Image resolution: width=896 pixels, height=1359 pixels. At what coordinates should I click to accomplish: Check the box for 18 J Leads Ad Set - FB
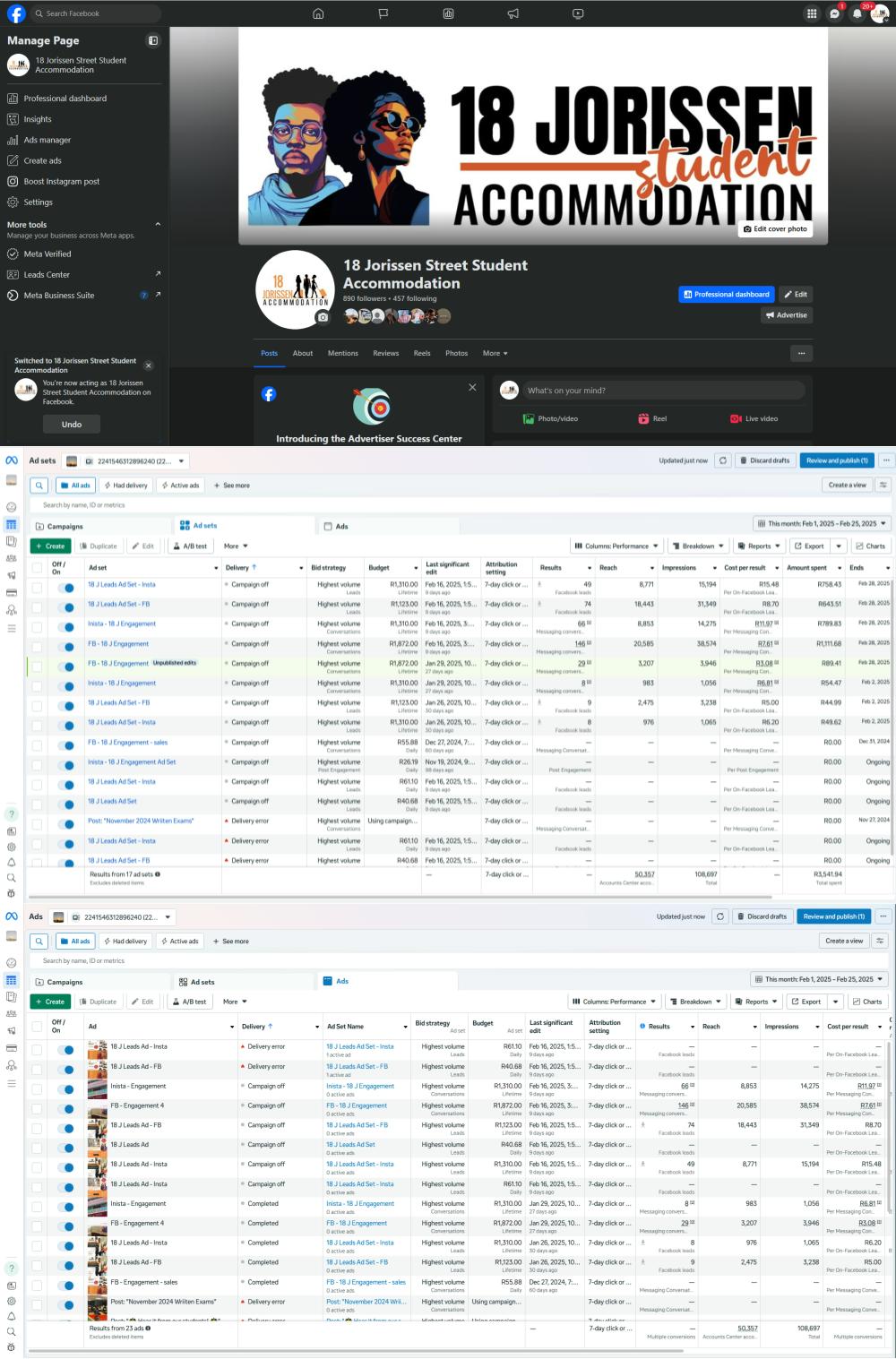point(37,605)
